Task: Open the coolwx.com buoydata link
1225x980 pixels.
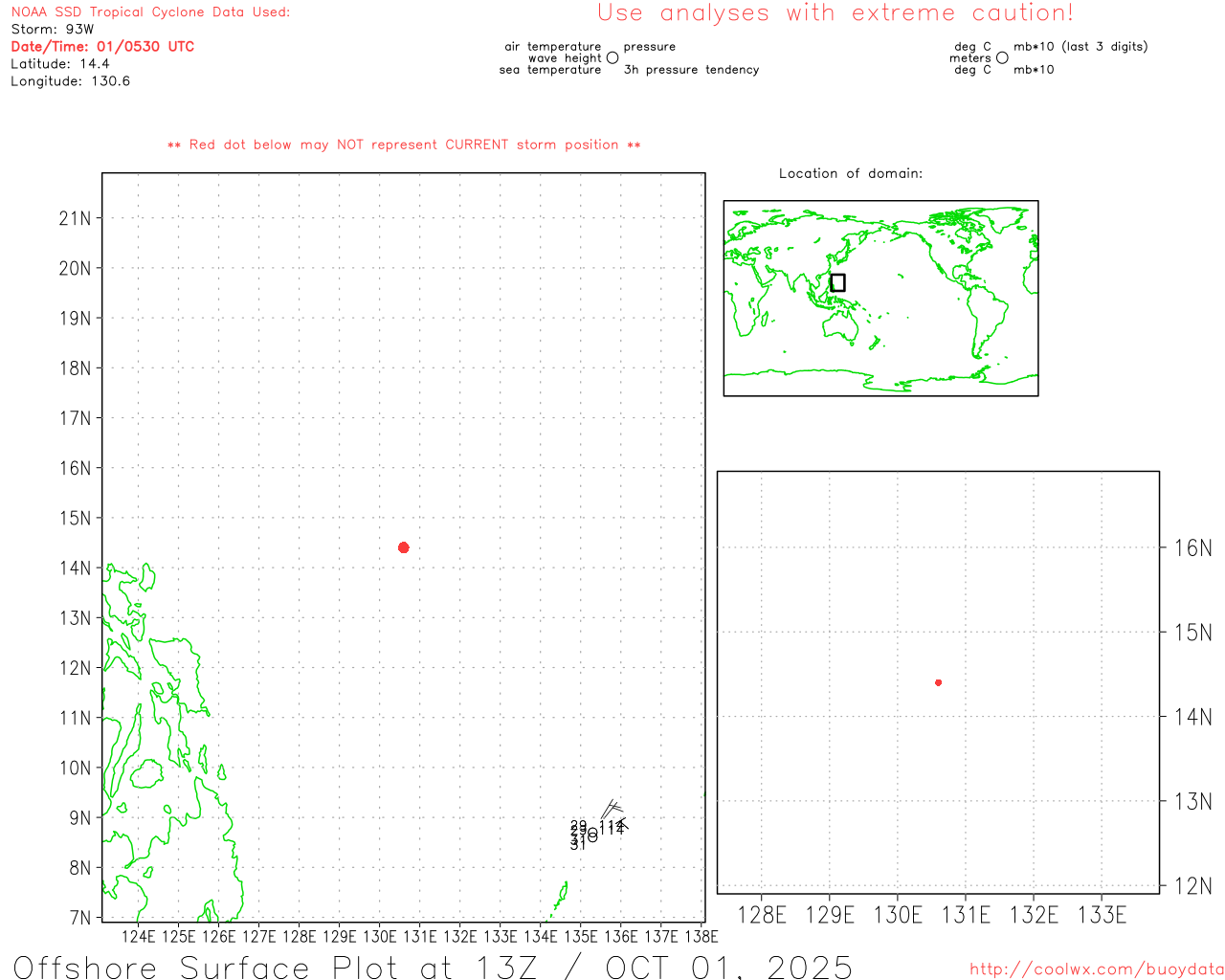Action: point(1096,969)
